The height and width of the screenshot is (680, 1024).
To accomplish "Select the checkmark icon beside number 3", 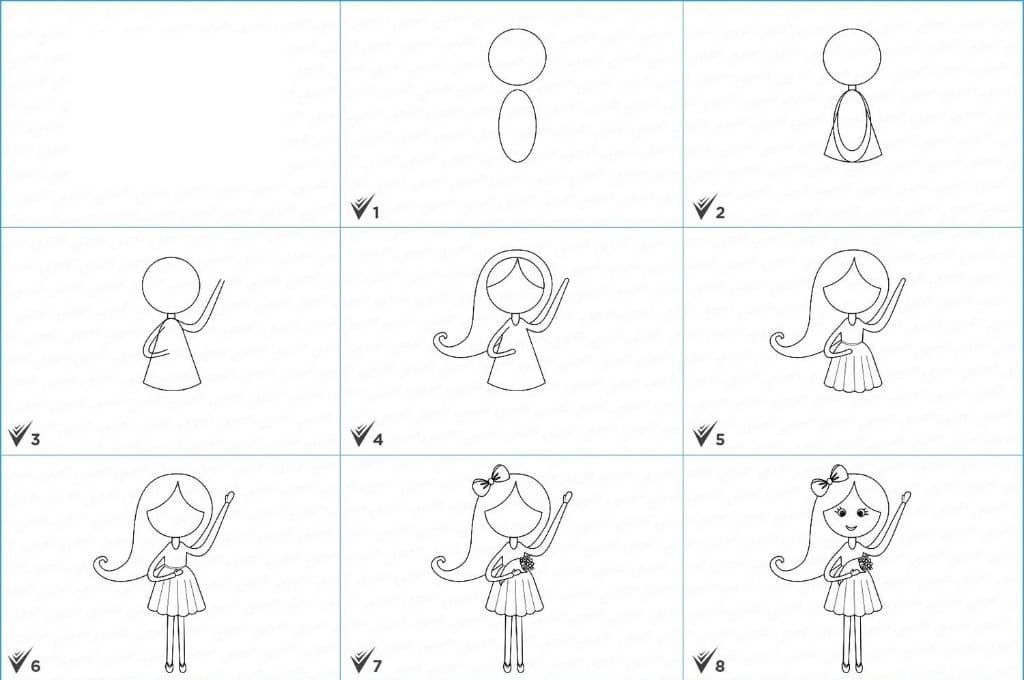I will [20, 434].
